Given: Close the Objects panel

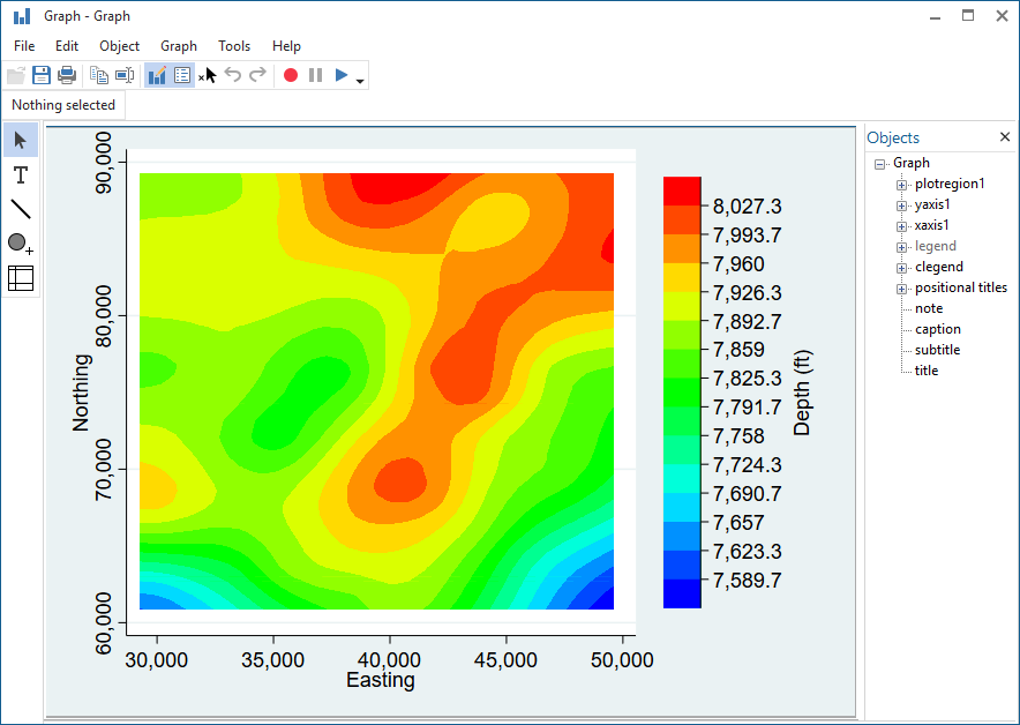Looking at the screenshot, I should 1004,137.
